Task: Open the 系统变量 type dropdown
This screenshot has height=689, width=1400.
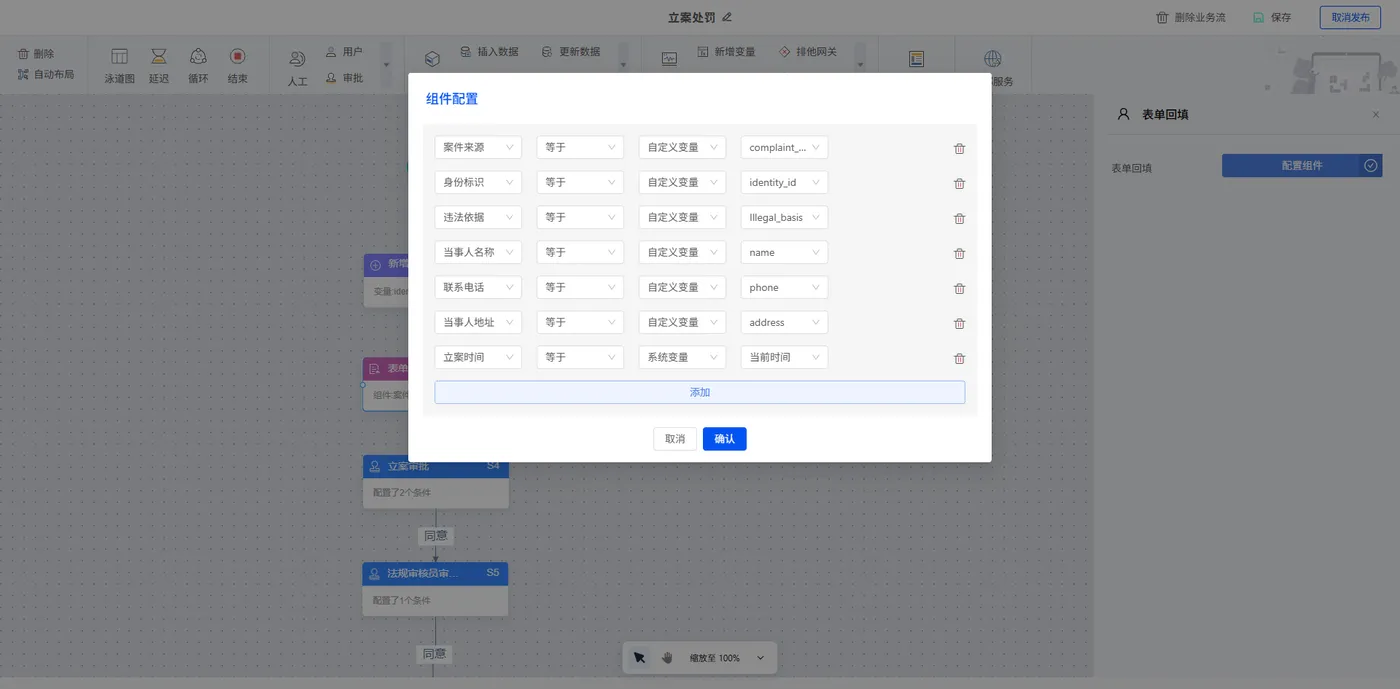Action: [682, 357]
